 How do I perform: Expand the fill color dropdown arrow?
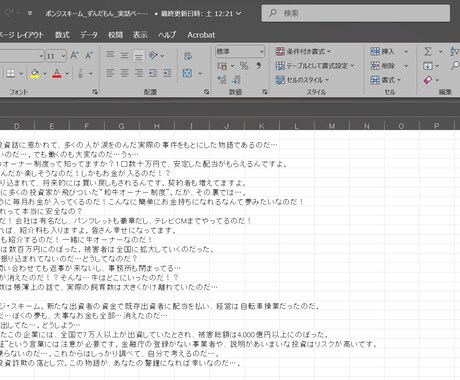click(45, 73)
